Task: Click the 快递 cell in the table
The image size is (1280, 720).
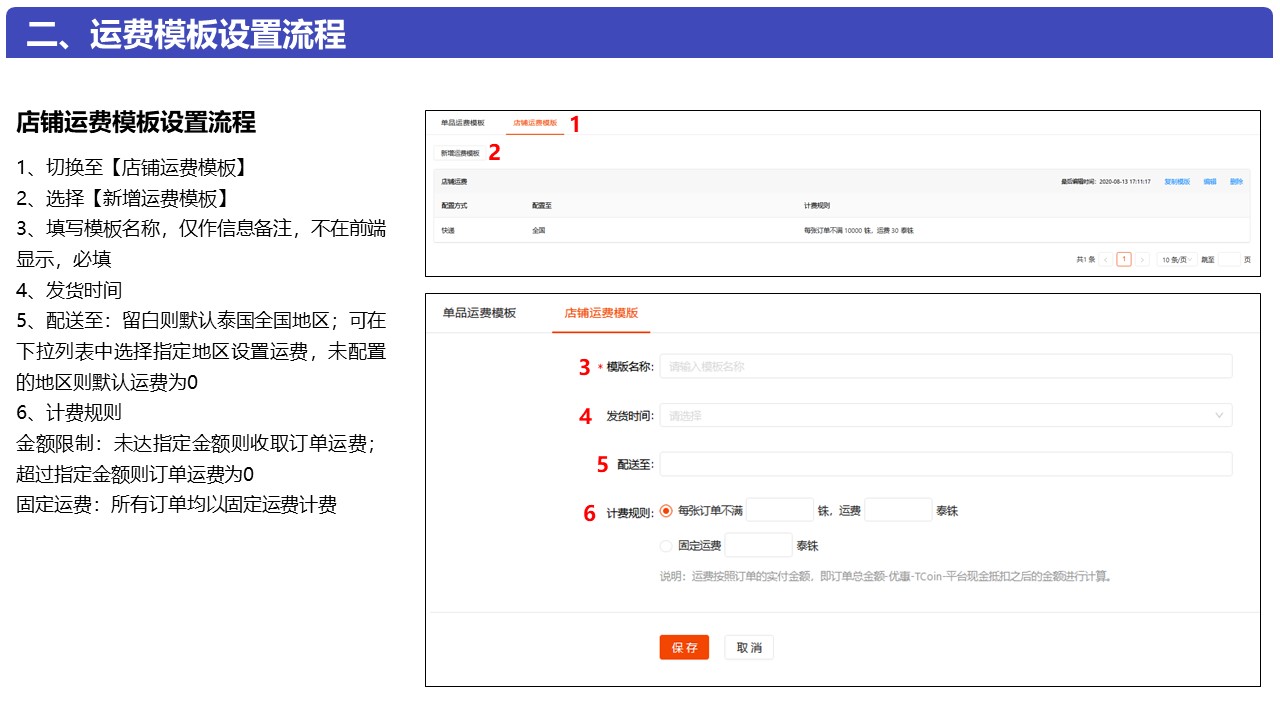Action: tap(448, 230)
